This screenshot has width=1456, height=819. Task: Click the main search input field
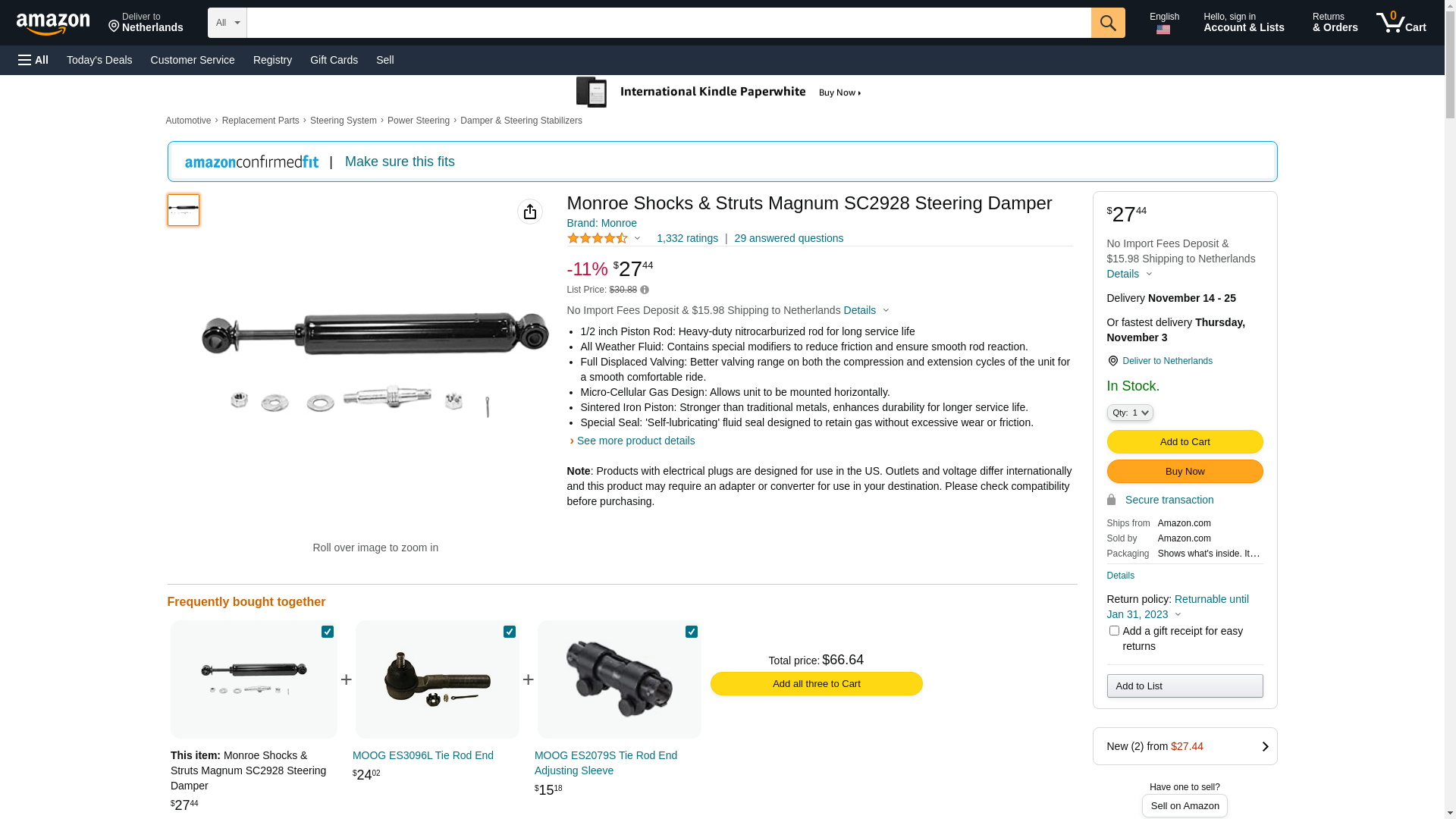point(668,23)
